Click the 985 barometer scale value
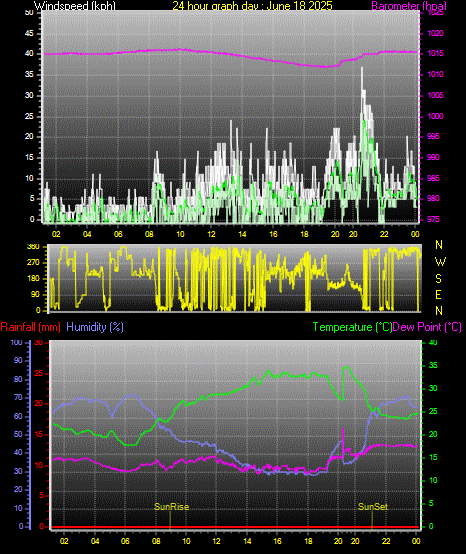Viewport: 466px width, 554px height. (x=433, y=178)
